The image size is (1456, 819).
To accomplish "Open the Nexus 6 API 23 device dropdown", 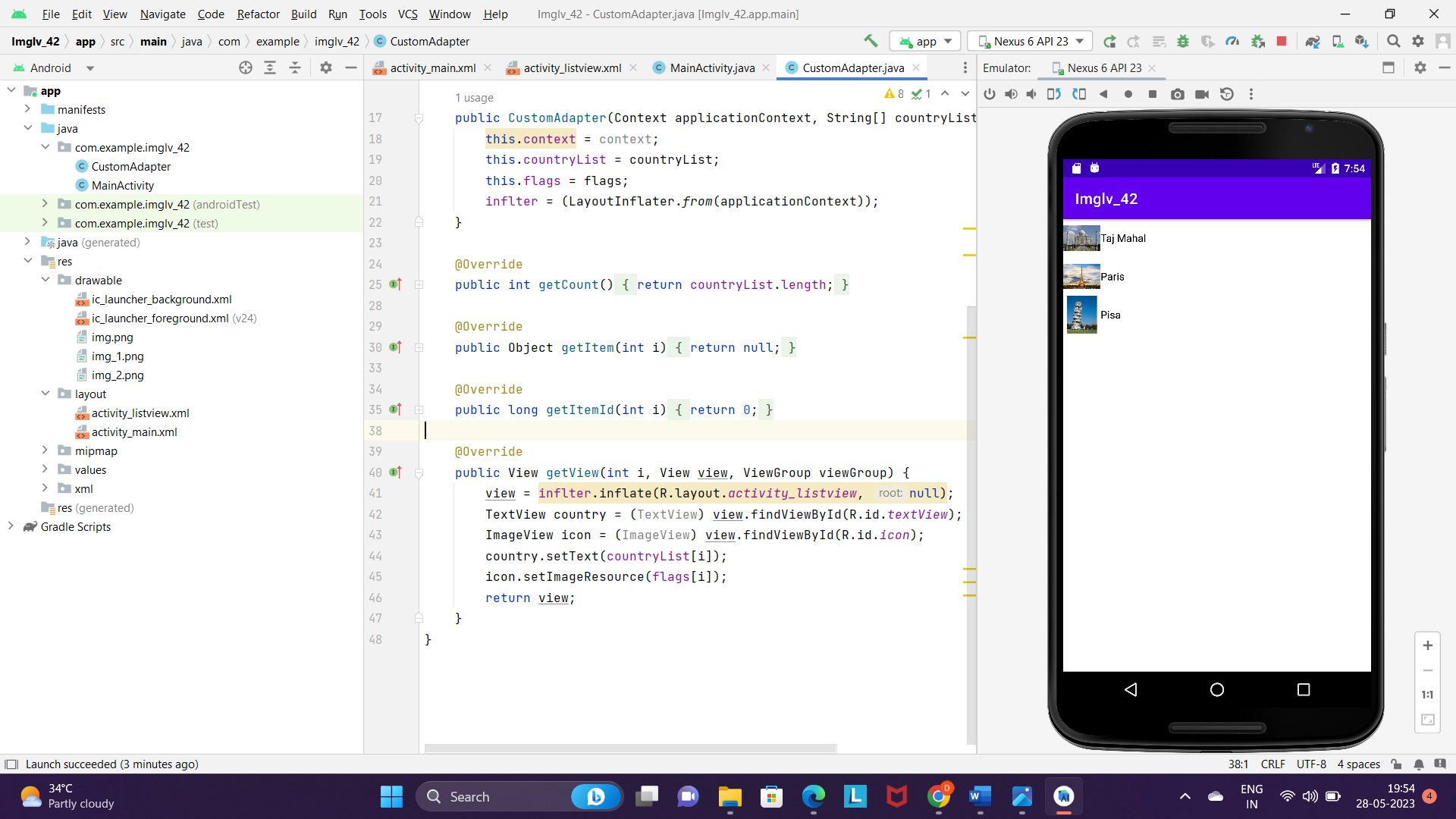I will (x=1031, y=41).
